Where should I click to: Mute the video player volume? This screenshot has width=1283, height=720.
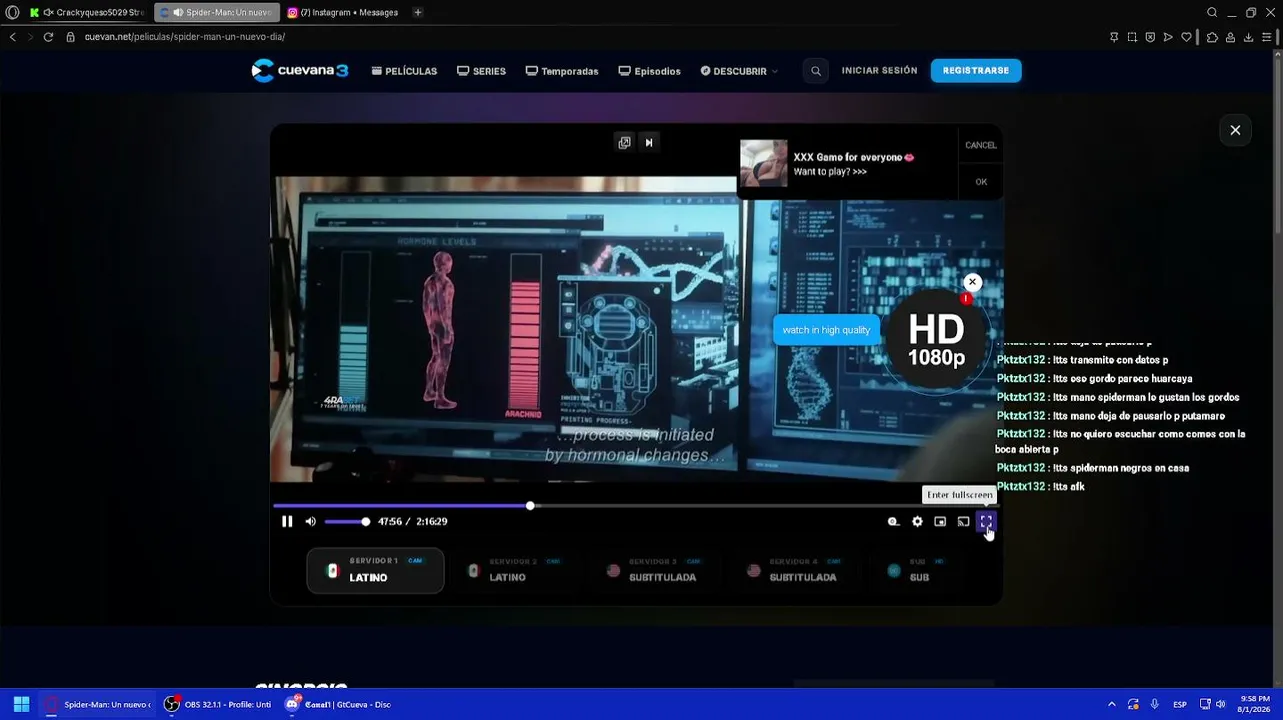[310, 521]
